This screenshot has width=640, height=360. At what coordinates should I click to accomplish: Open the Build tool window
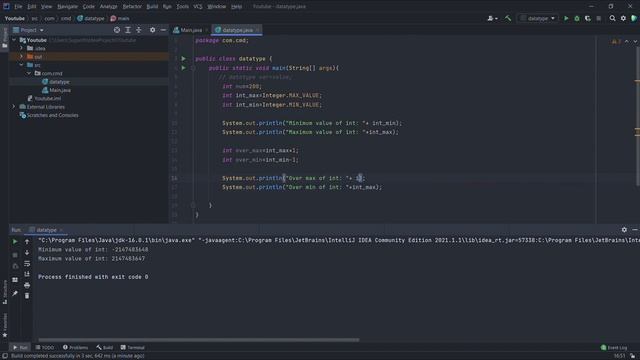(x=105, y=348)
